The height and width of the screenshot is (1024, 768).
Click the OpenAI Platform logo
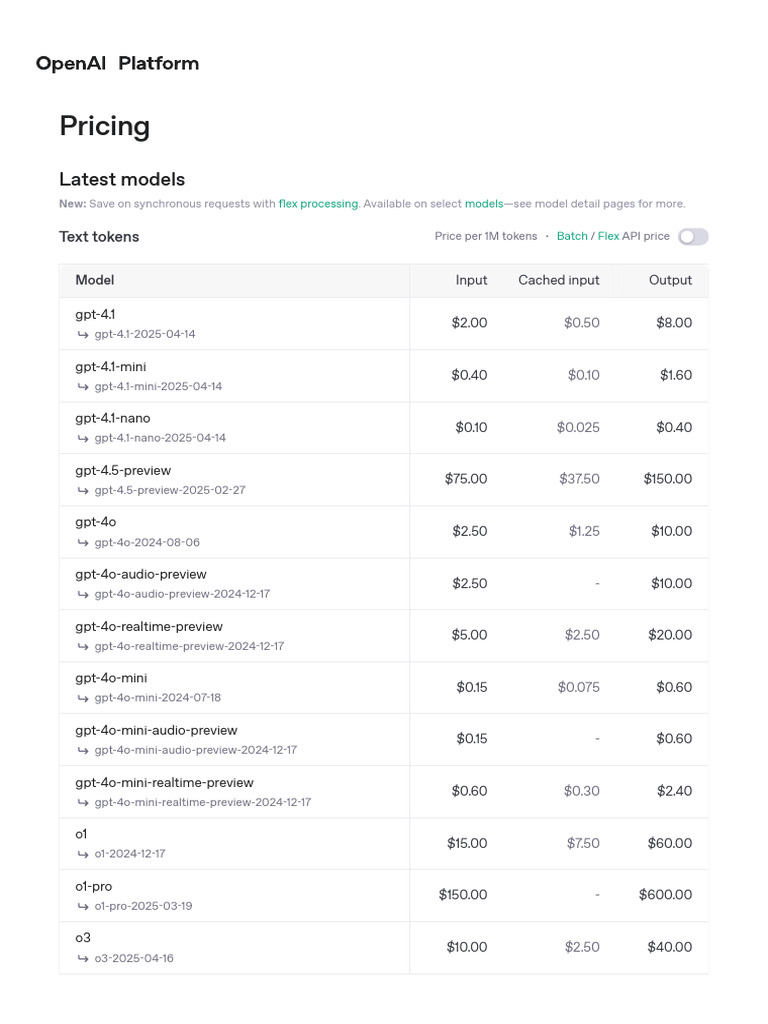point(117,64)
